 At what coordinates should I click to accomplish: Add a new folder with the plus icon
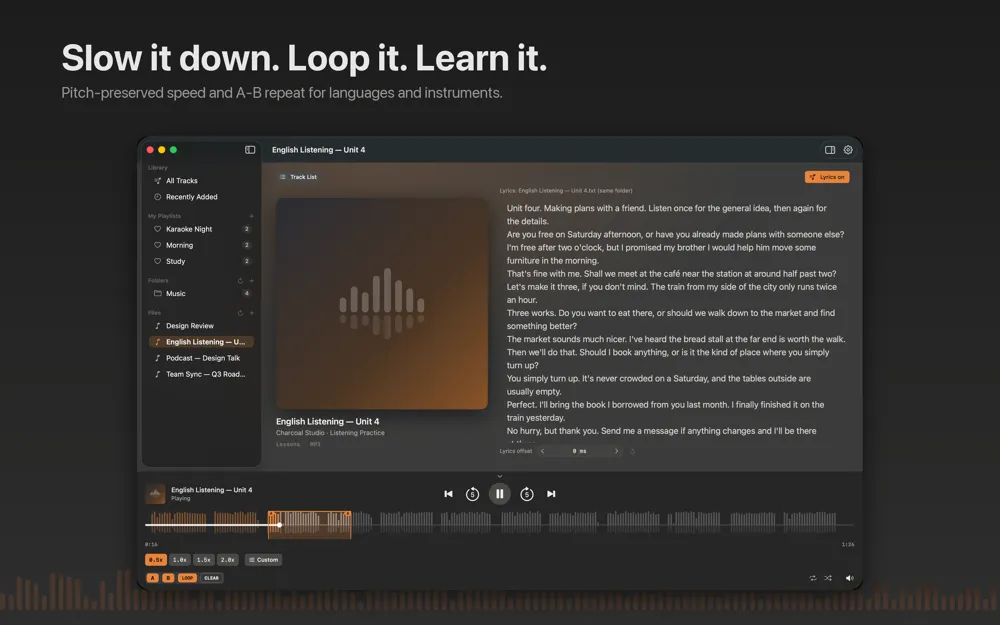(251, 281)
